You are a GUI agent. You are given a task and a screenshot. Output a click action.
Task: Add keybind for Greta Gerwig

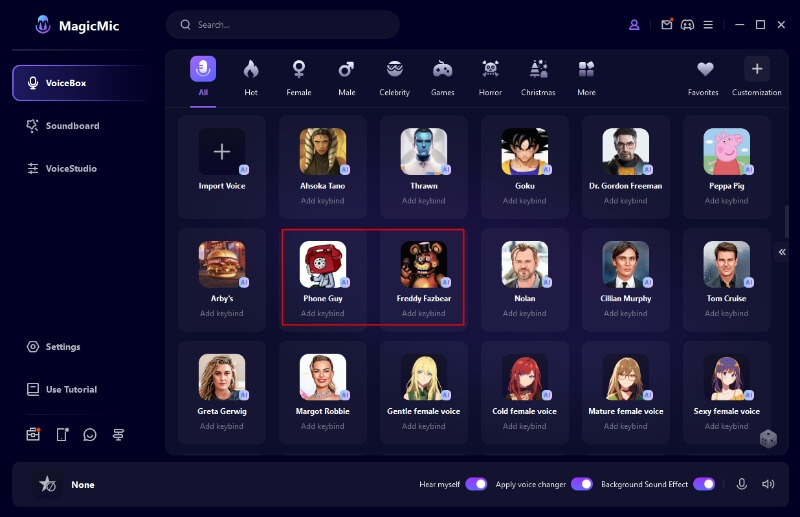pyautogui.click(x=222, y=426)
